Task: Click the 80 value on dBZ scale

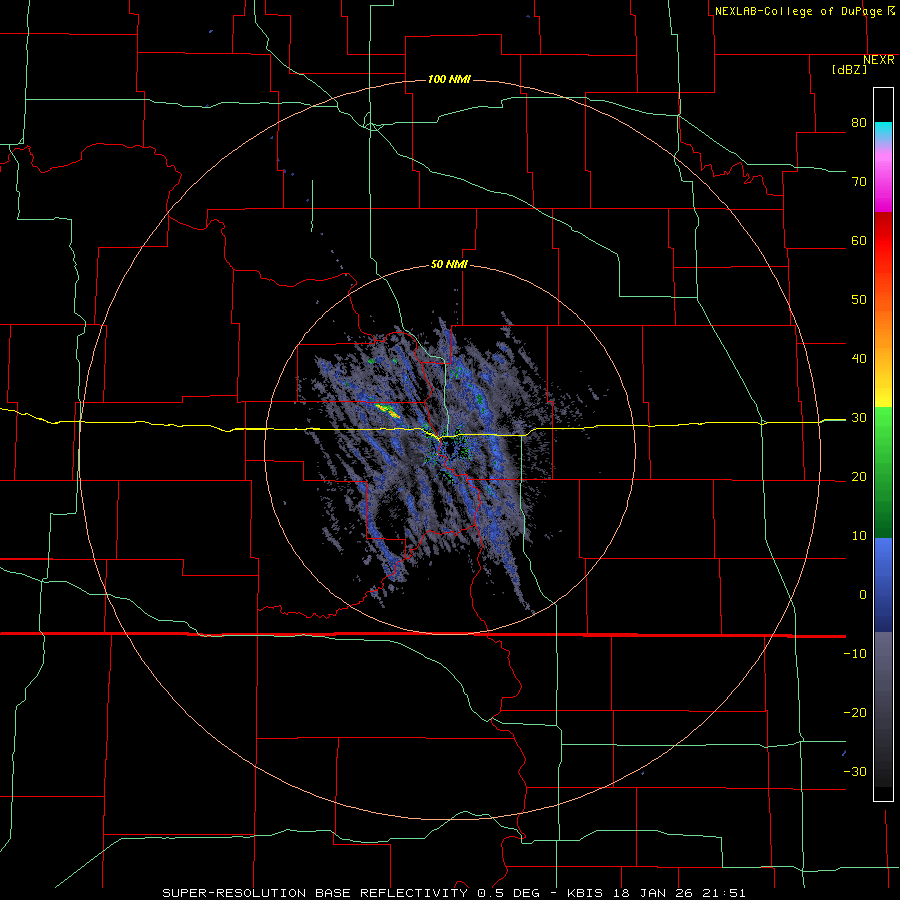Action: 859,122
